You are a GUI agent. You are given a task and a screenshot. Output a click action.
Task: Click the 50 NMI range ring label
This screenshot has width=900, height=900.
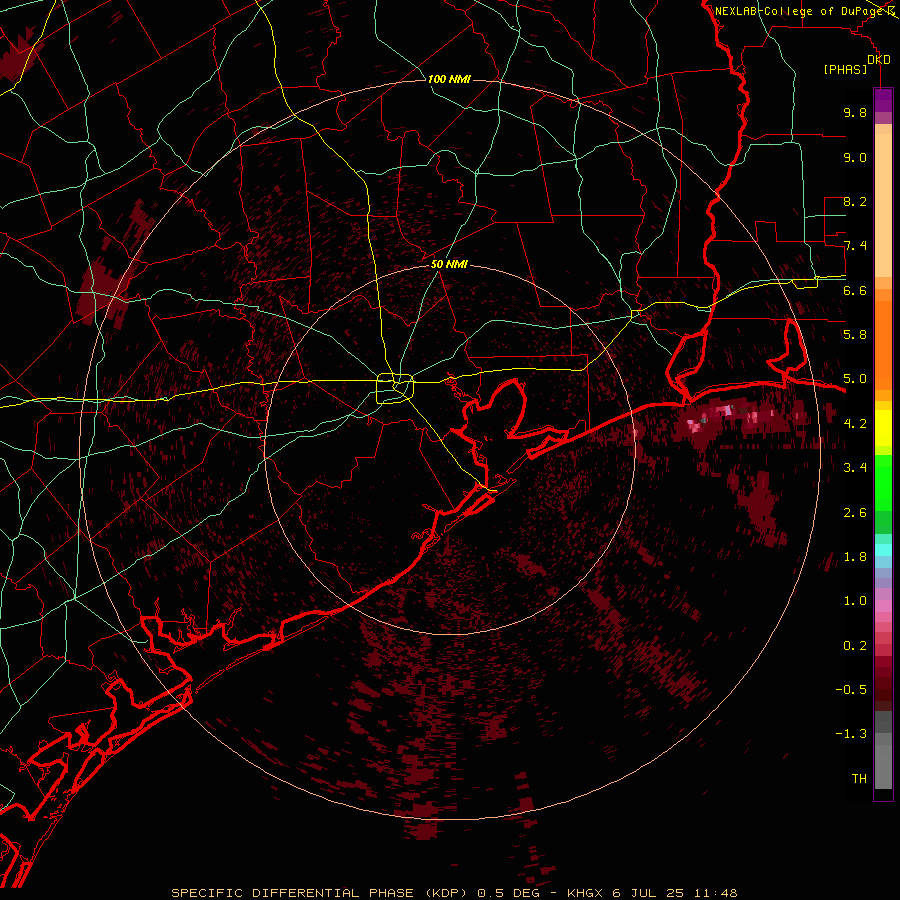pos(449,265)
